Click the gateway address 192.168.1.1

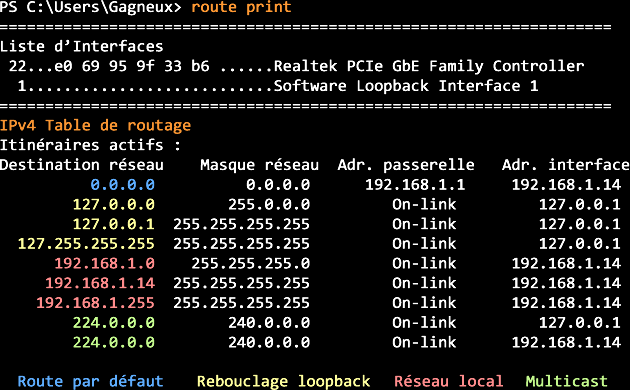click(415, 185)
